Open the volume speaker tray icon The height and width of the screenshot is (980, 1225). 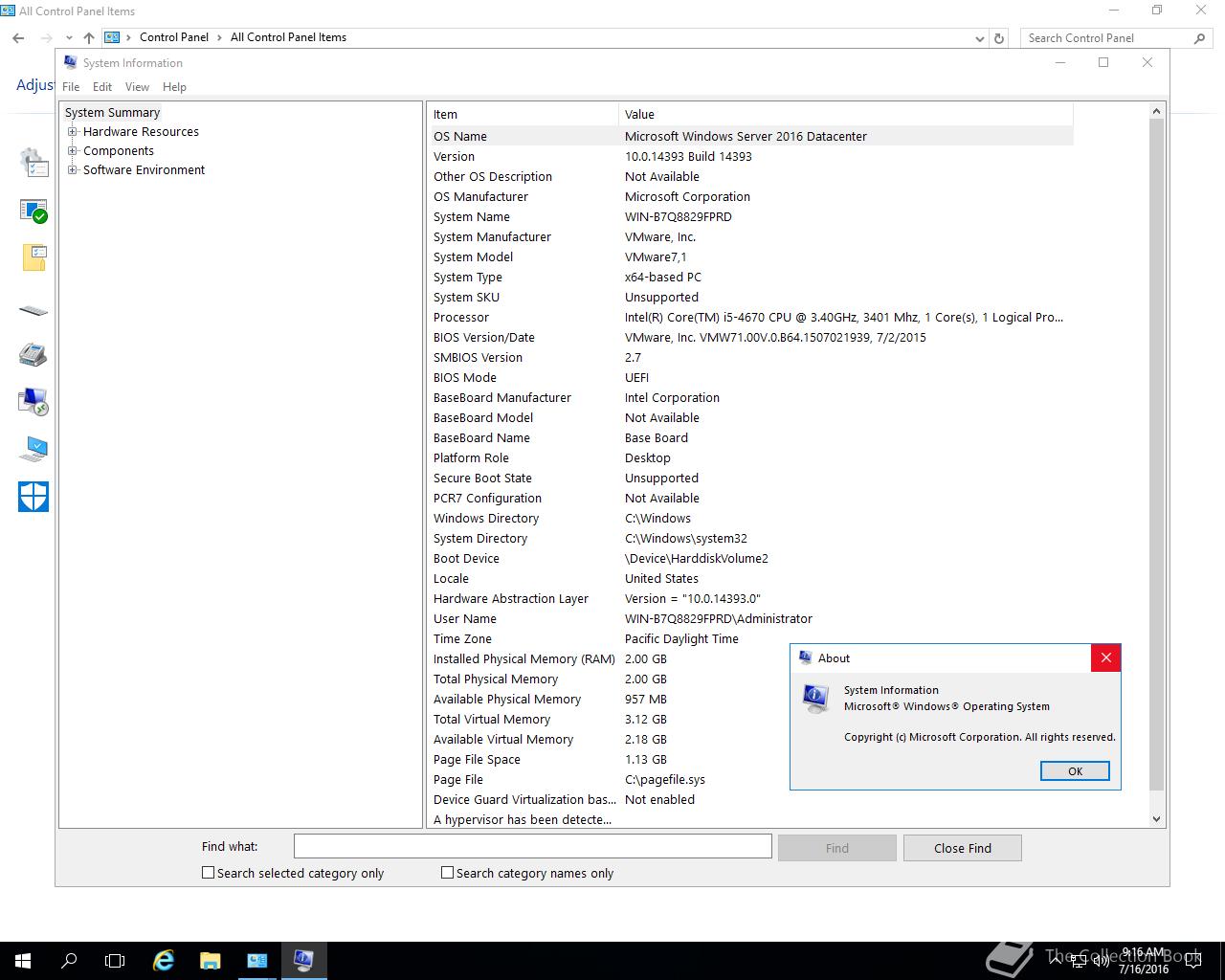click(x=1102, y=961)
